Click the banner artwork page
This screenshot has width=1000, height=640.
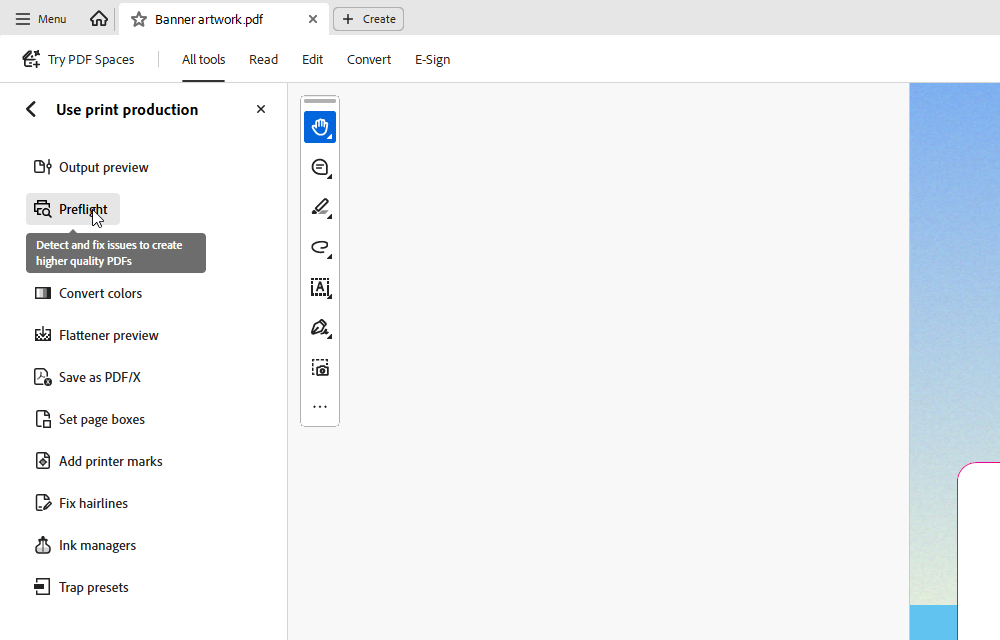click(x=955, y=361)
